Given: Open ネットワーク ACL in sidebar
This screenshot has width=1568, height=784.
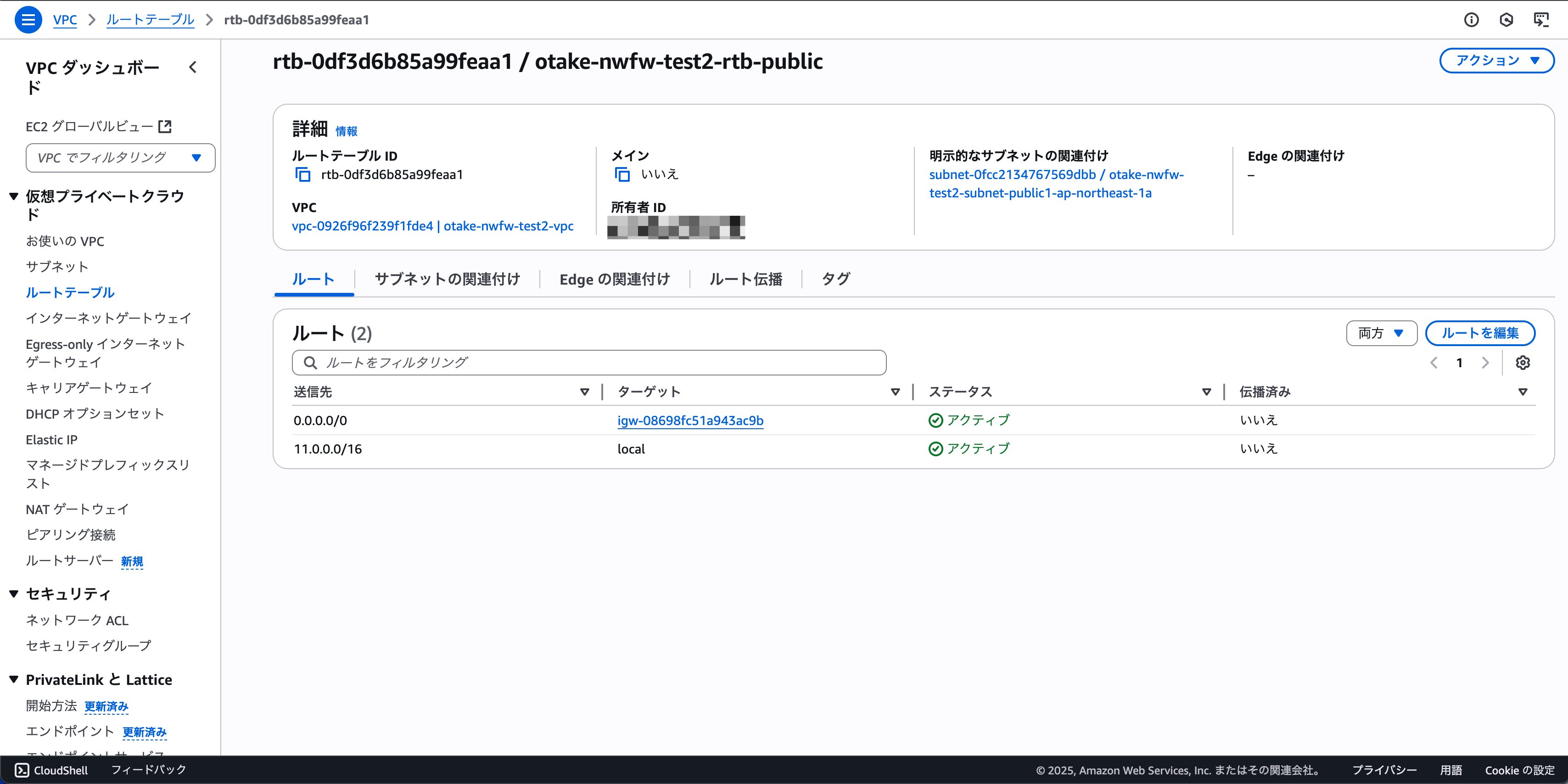Looking at the screenshot, I should tap(77, 620).
